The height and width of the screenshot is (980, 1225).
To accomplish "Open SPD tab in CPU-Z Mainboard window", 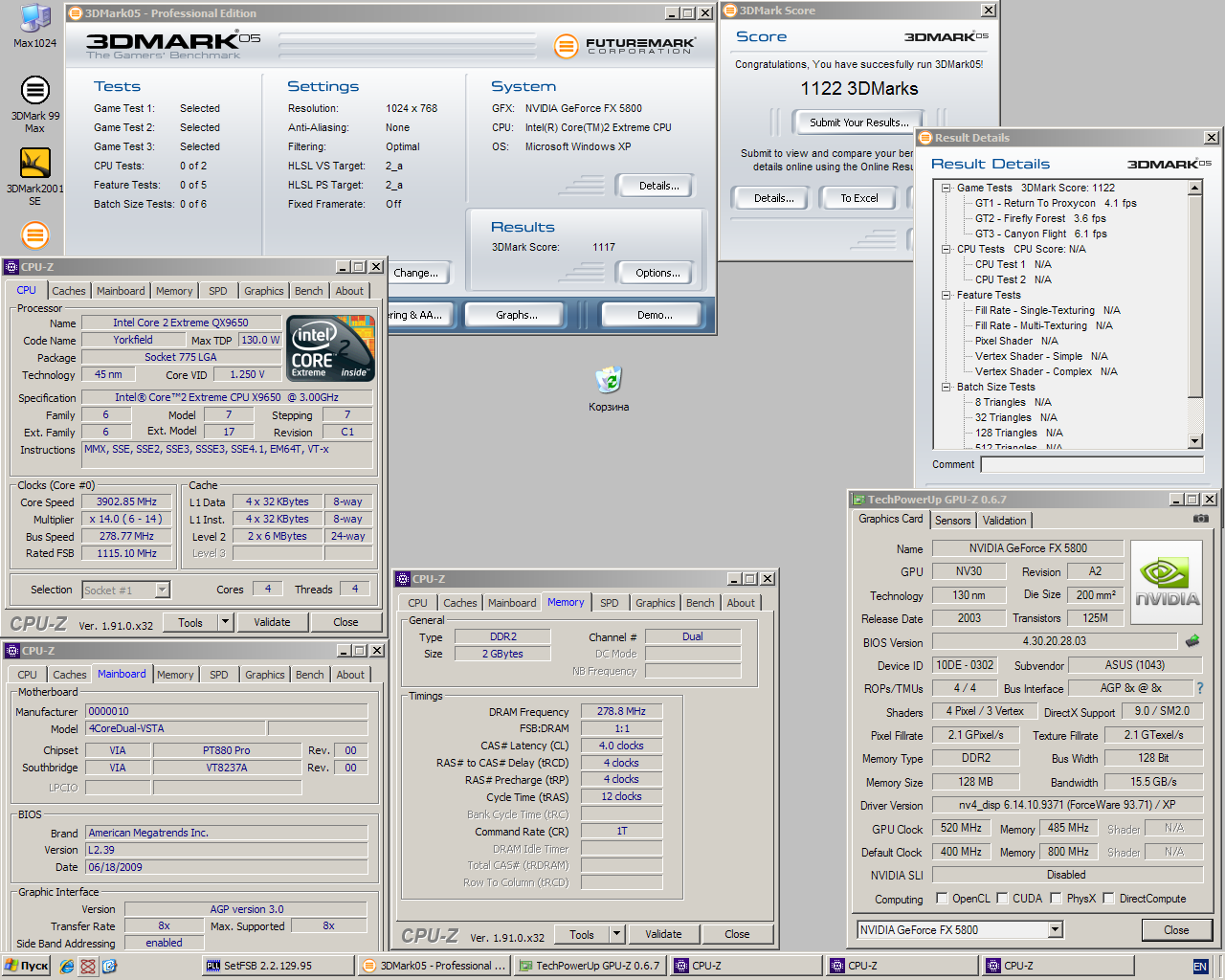I will coord(219,675).
